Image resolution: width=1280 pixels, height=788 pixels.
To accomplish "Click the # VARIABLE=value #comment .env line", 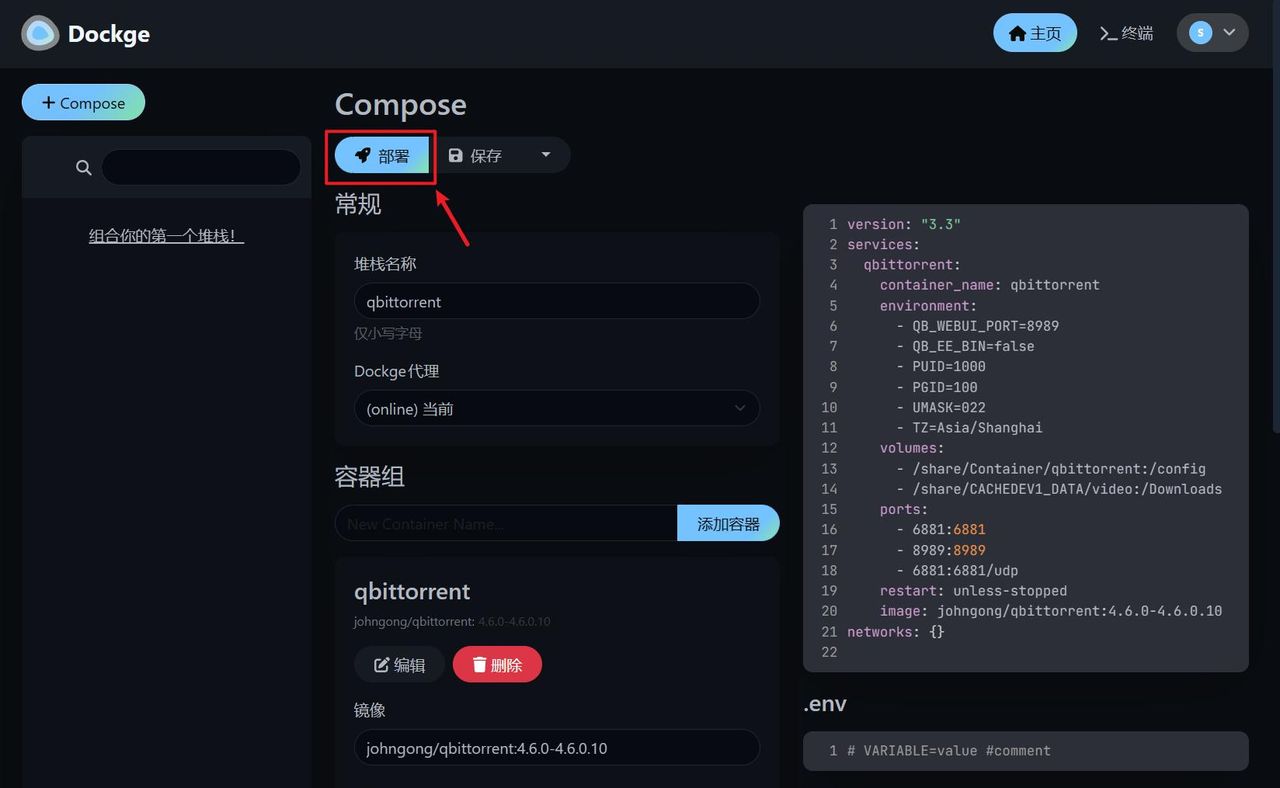I will coord(949,750).
